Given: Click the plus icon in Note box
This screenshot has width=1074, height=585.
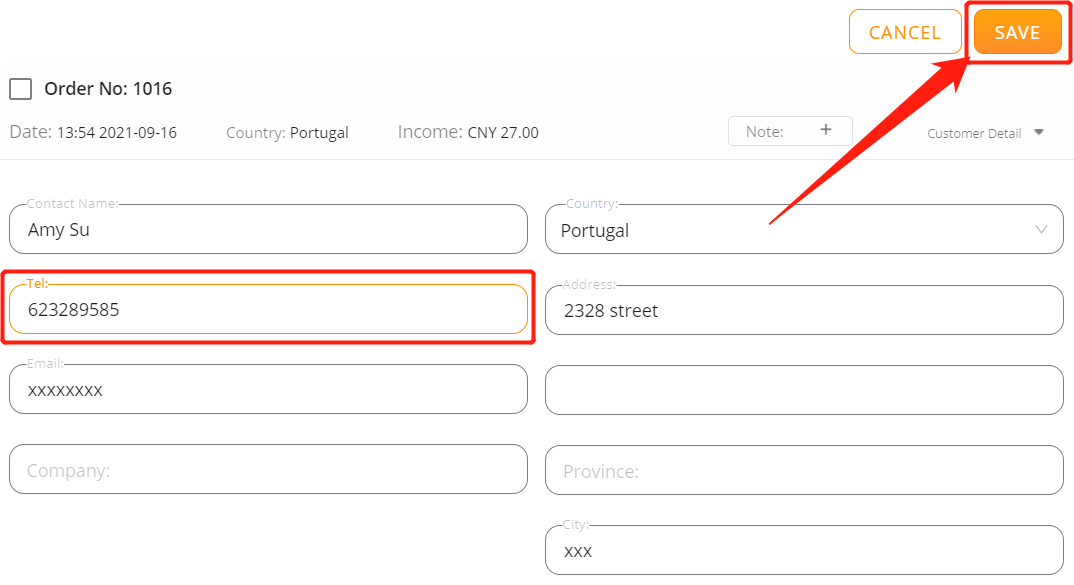Looking at the screenshot, I should [826, 129].
